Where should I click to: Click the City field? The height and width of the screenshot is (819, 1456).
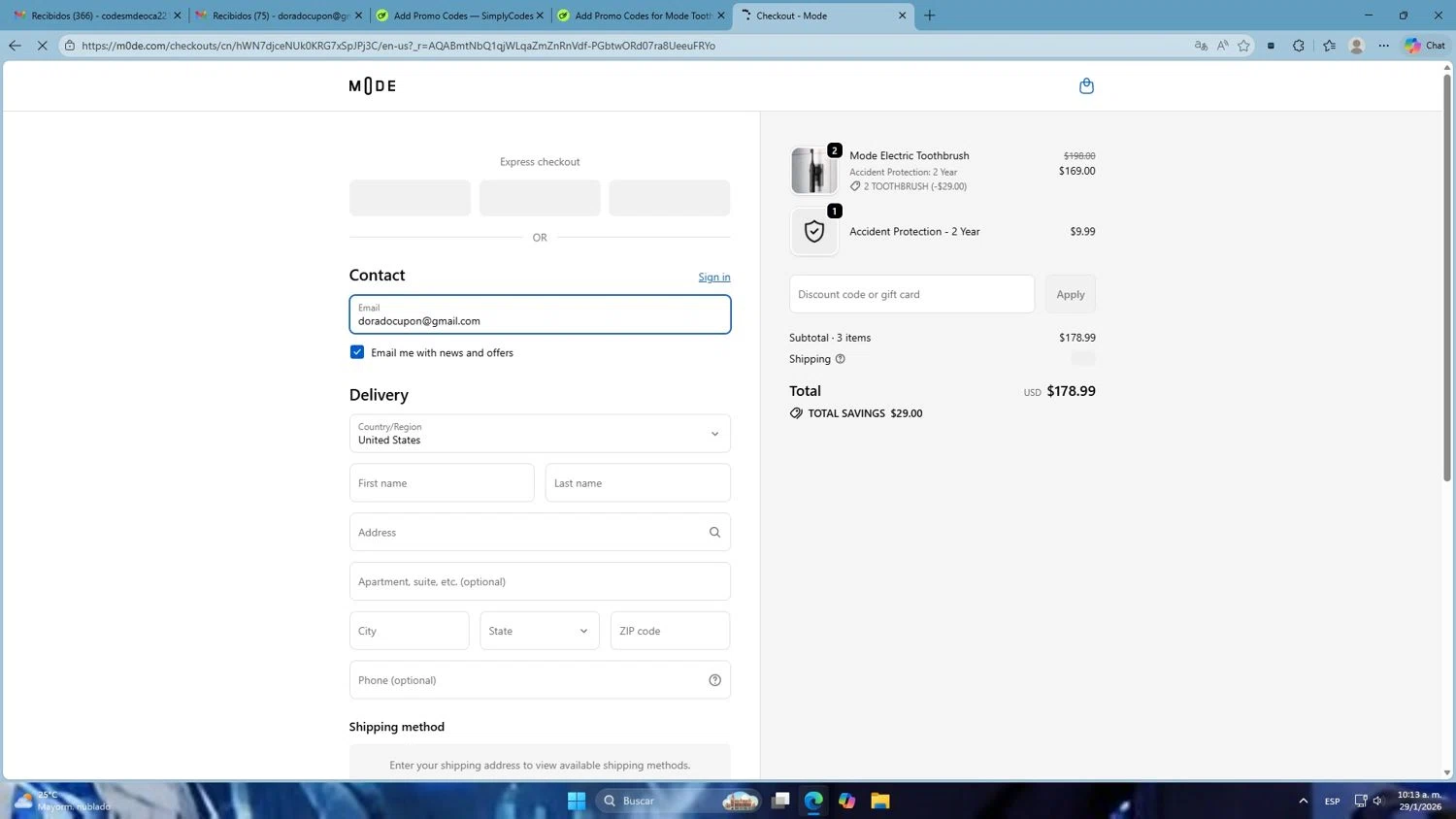pos(409,631)
